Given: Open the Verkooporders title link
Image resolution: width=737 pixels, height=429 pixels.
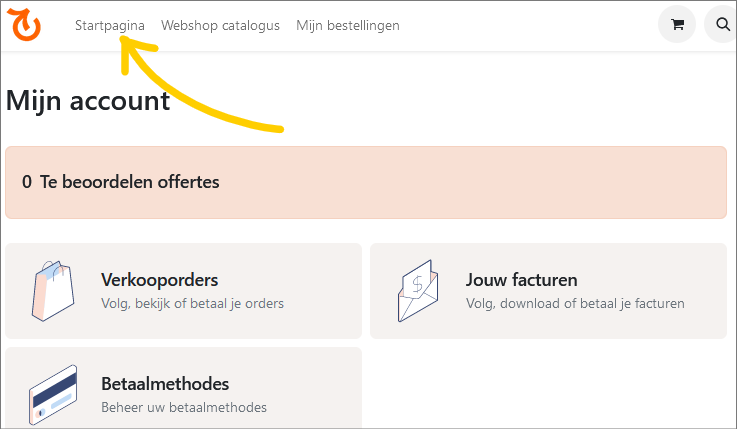Looking at the screenshot, I should click(x=160, y=280).
